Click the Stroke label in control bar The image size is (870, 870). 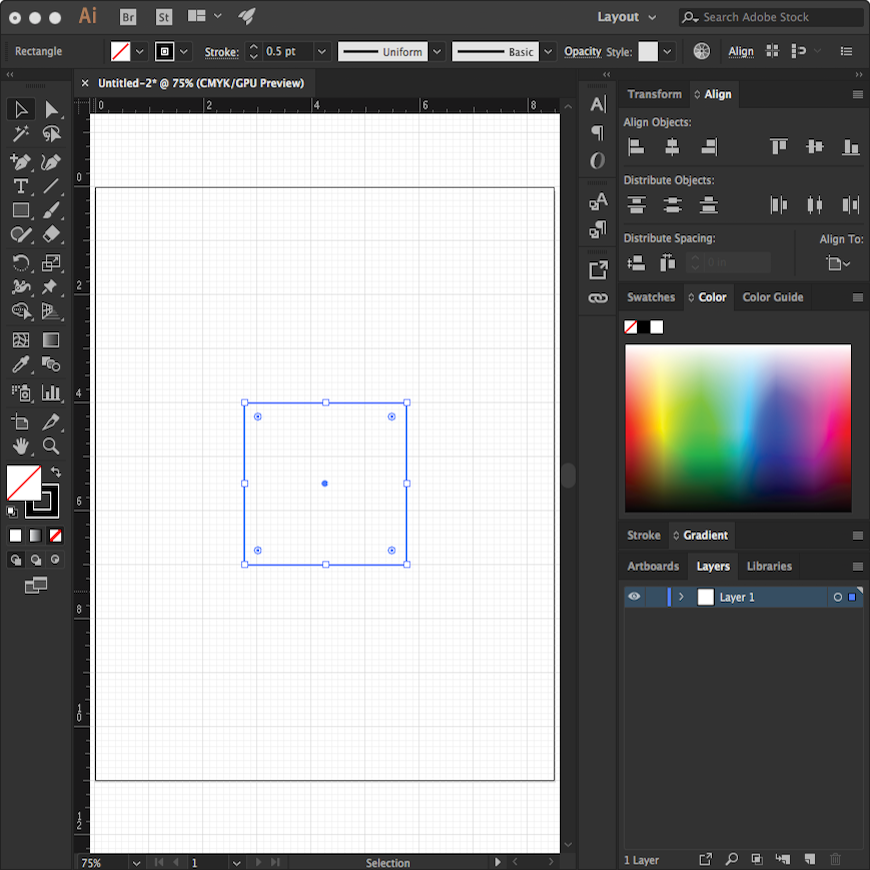click(221, 52)
